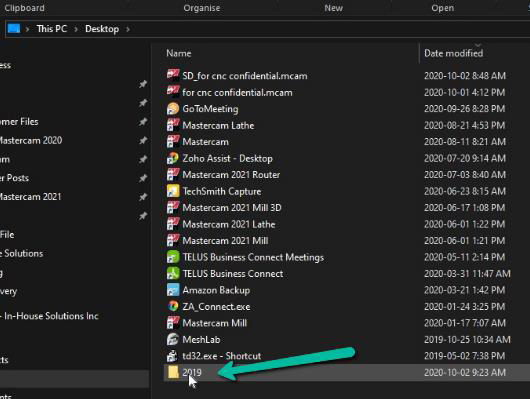Toggle the pin next to Posts entry
530x399 pixels.
pos(143,178)
